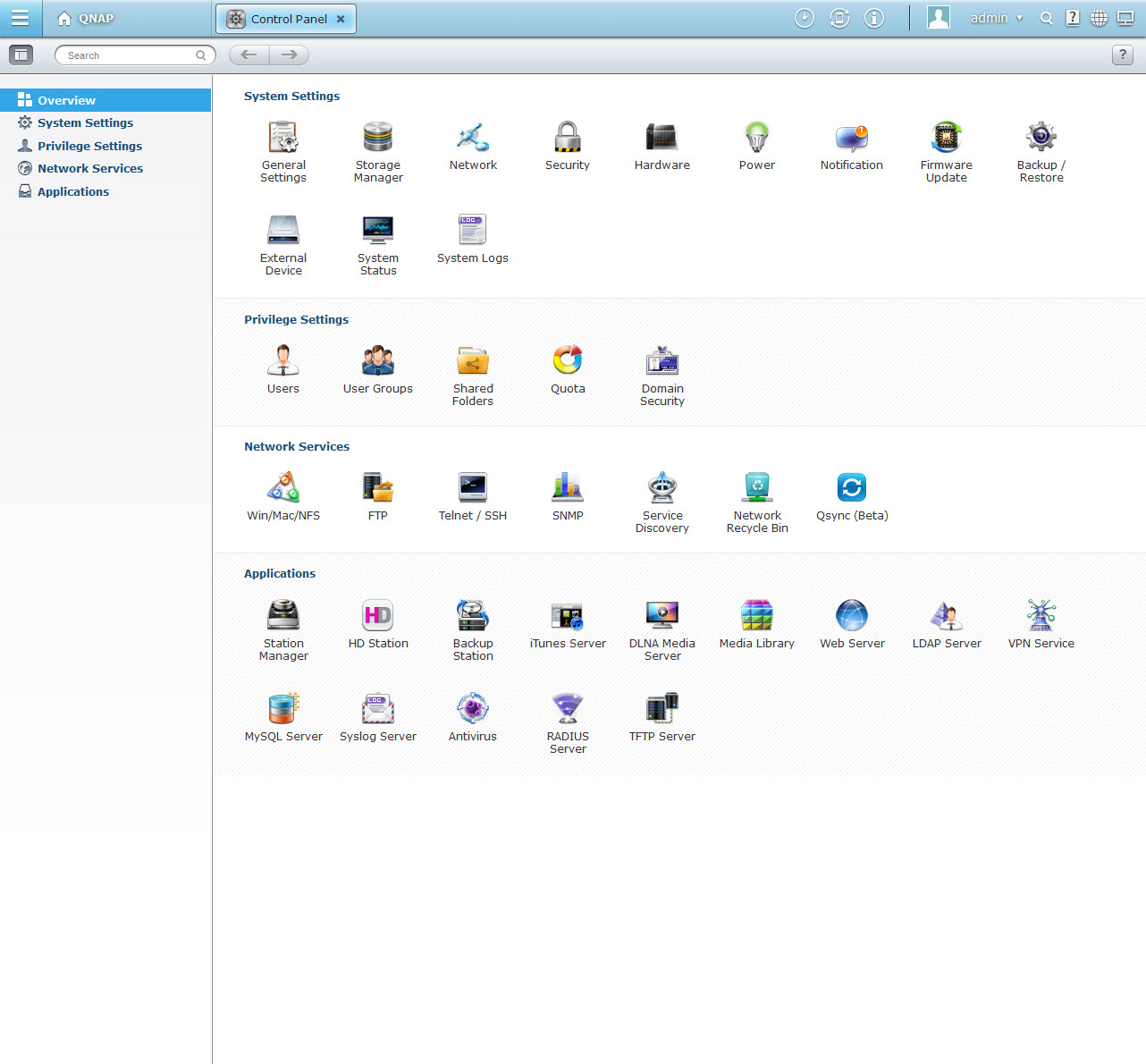Open Storage Manager icon
The height and width of the screenshot is (1064, 1146).
(x=377, y=138)
